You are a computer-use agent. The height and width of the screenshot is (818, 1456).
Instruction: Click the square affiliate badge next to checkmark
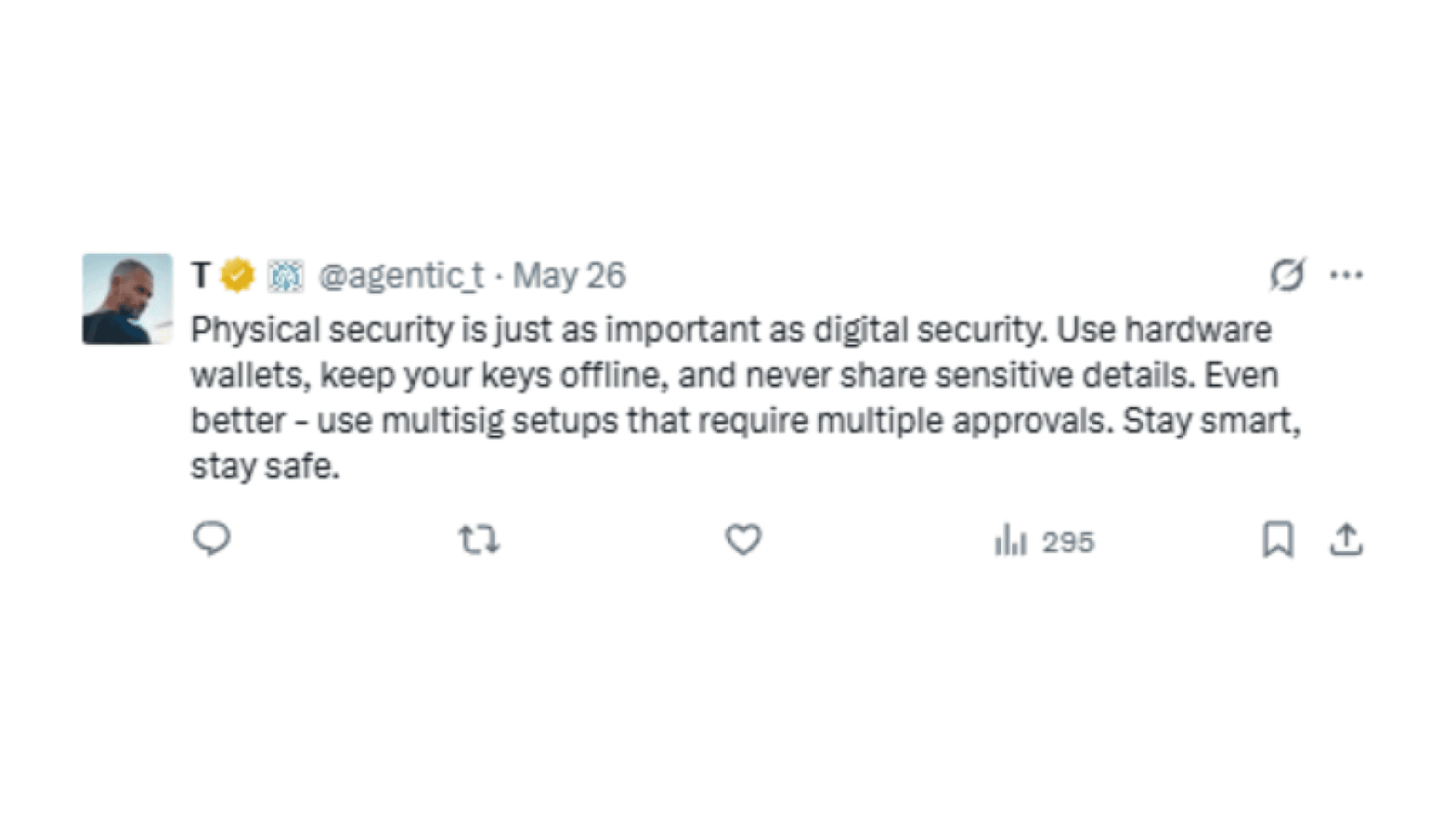click(285, 276)
